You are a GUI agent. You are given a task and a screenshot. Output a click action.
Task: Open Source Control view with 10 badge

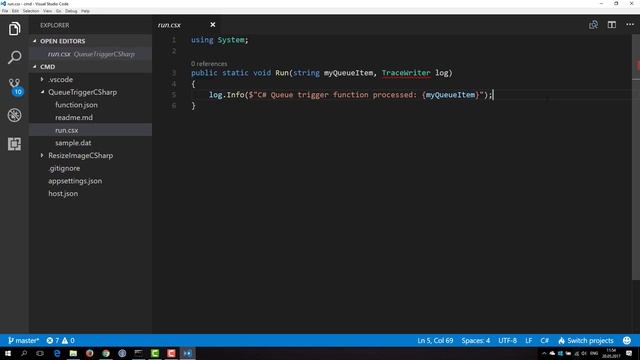[15, 87]
